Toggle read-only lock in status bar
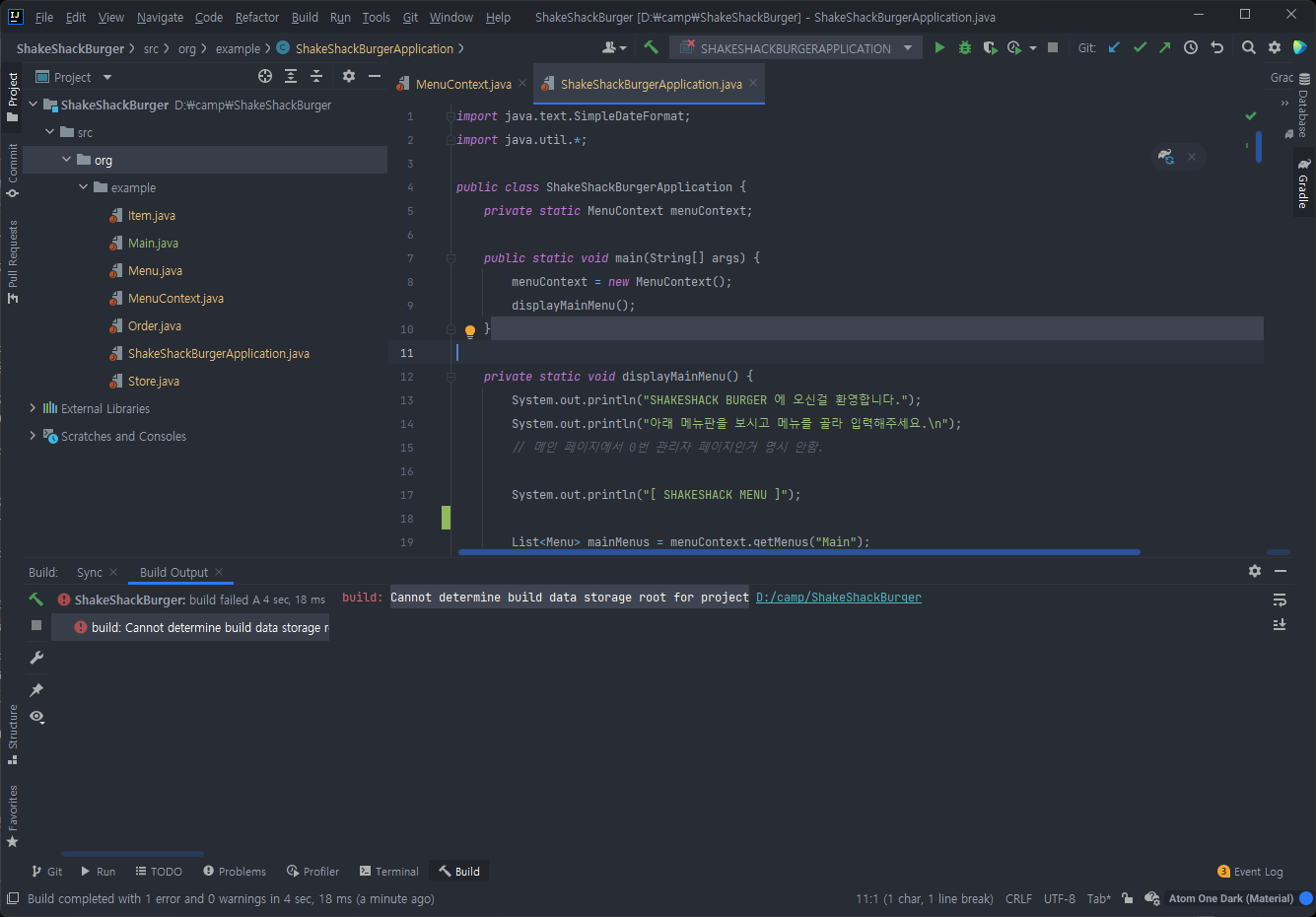This screenshot has width=1316, height=917. (x=1127, y=898)
